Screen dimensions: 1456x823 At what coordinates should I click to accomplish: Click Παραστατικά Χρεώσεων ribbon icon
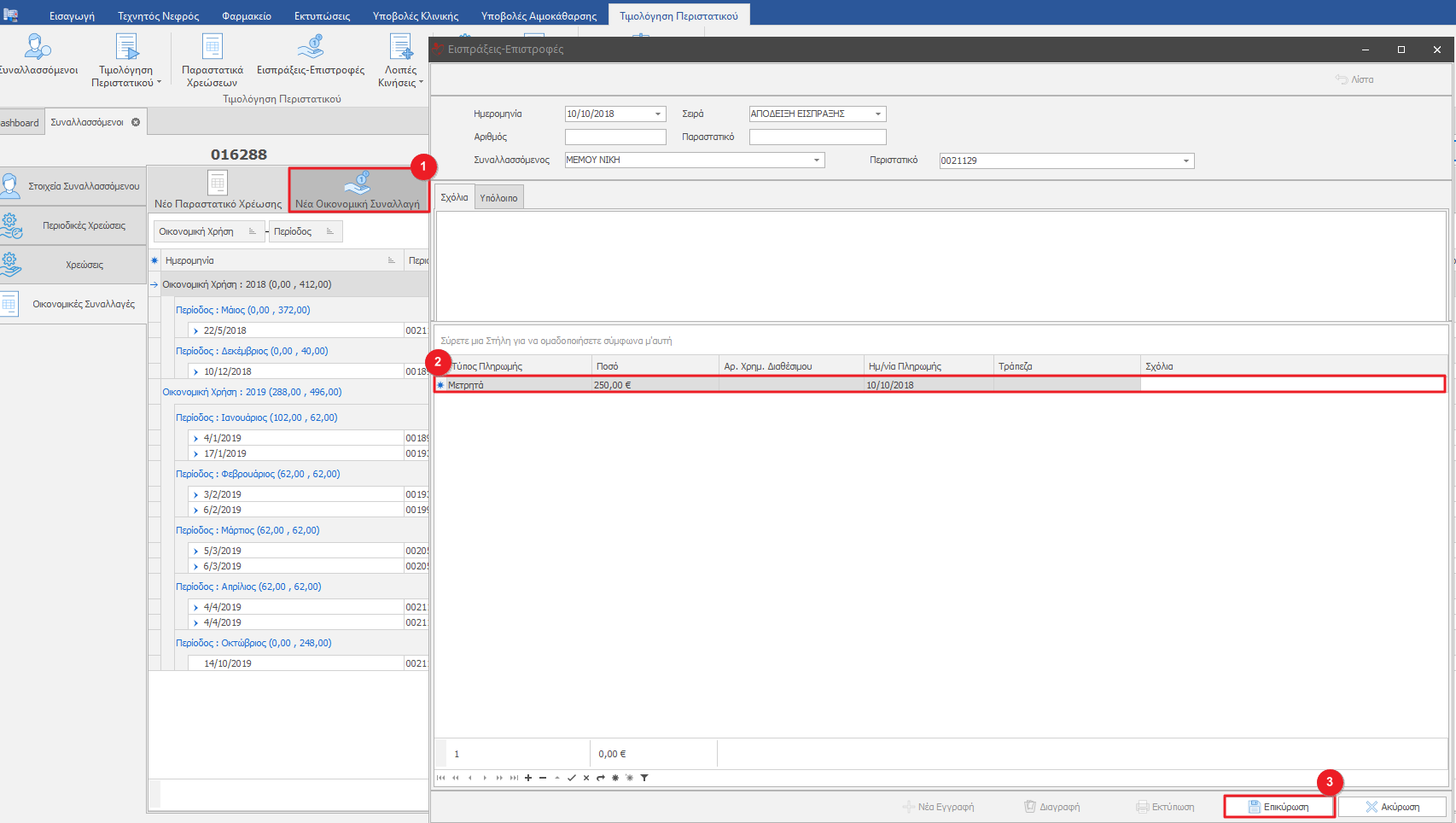[213, 58]
